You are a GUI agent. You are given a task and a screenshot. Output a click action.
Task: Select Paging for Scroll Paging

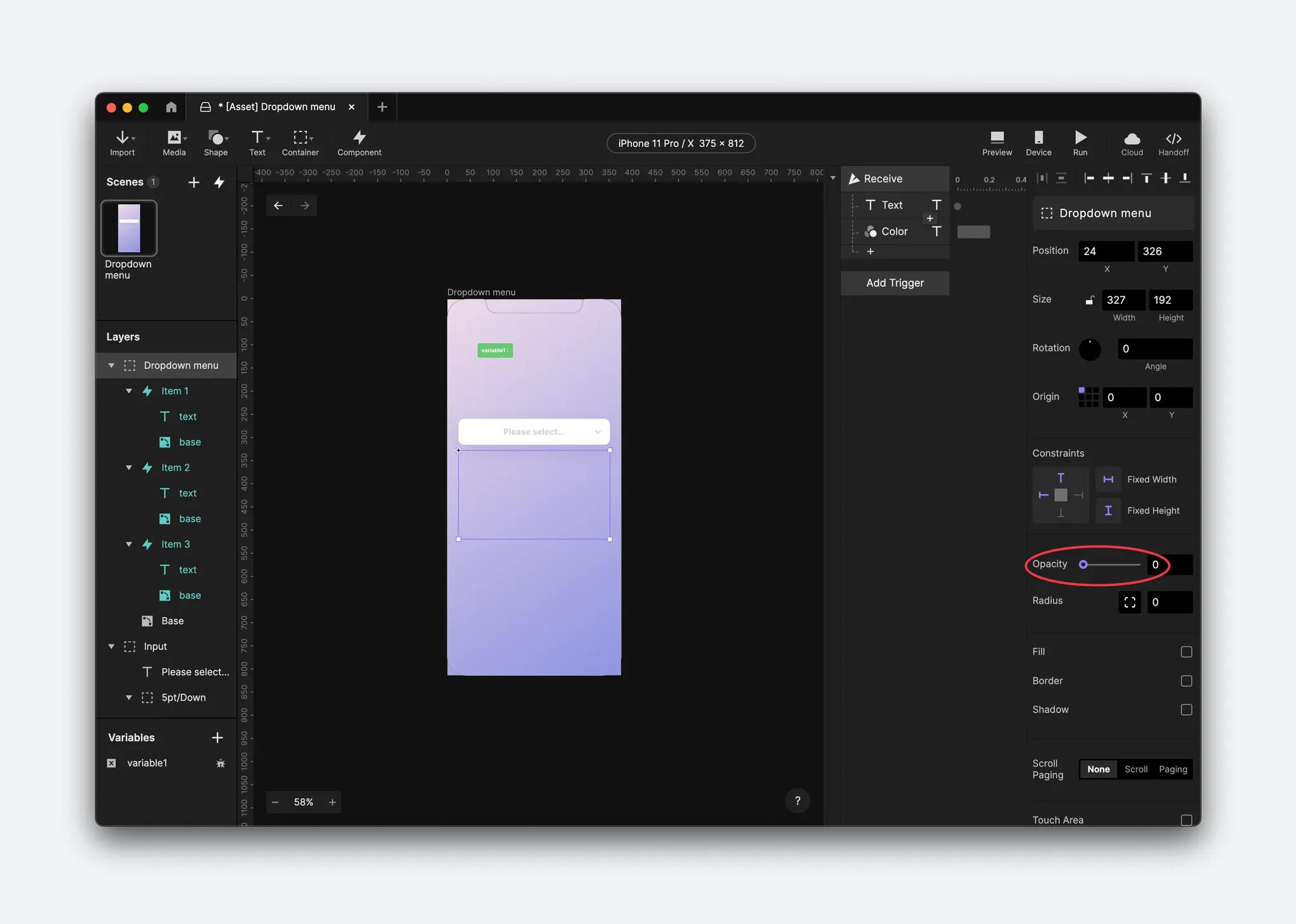click(1173, 770)
